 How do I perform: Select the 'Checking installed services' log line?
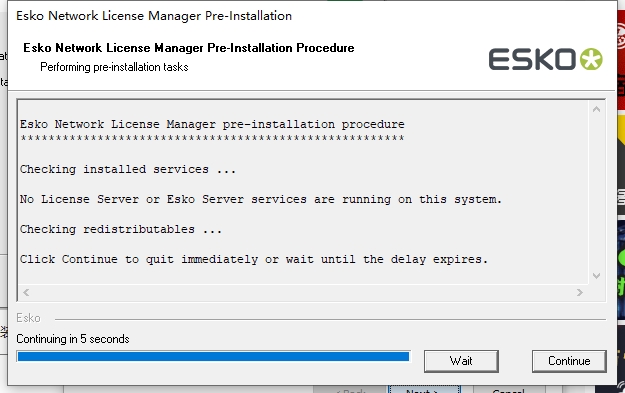128,169
